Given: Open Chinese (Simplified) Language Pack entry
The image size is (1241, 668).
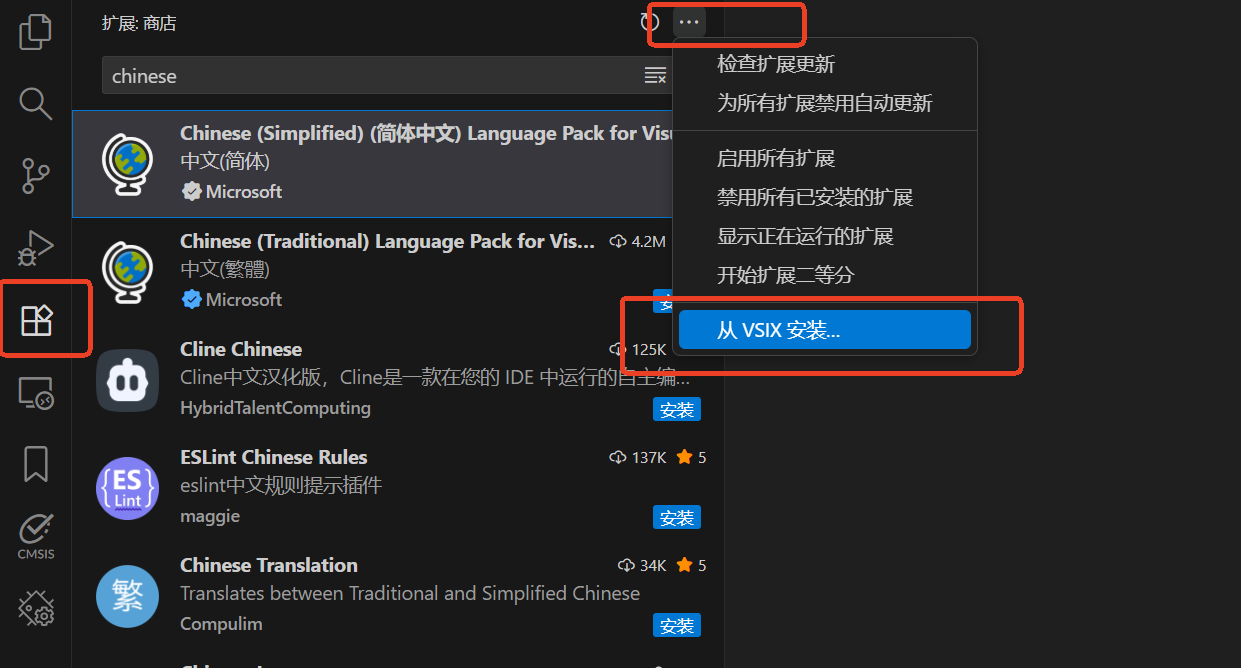Looking at the screenshot, I should 372,163.
